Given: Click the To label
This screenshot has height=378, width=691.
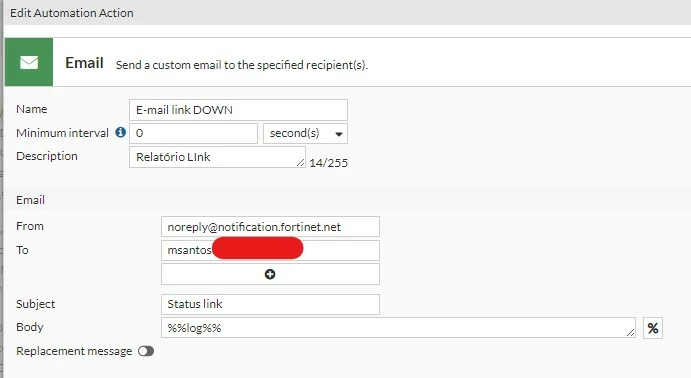Looking at the screenshot, I should pos(22,250).
